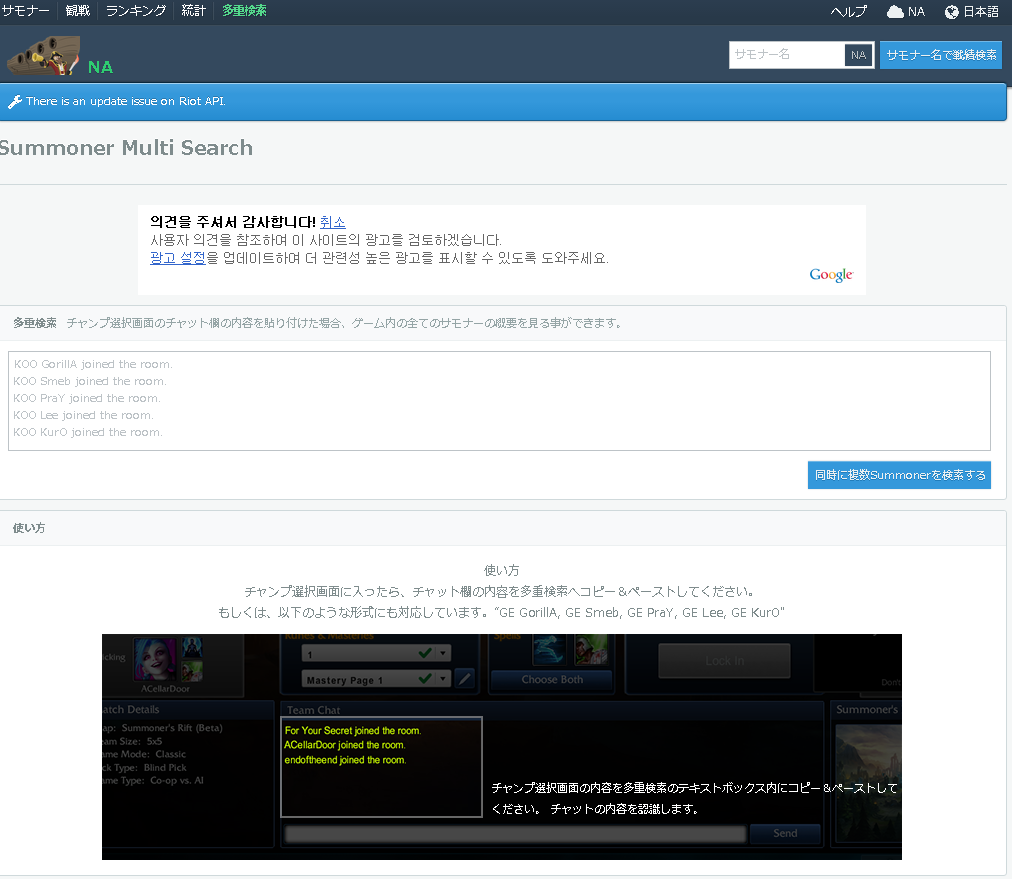Select the 多重検索 multi-search tab
This screenshot has width=1012, height=879.
(x=244, y=11)
